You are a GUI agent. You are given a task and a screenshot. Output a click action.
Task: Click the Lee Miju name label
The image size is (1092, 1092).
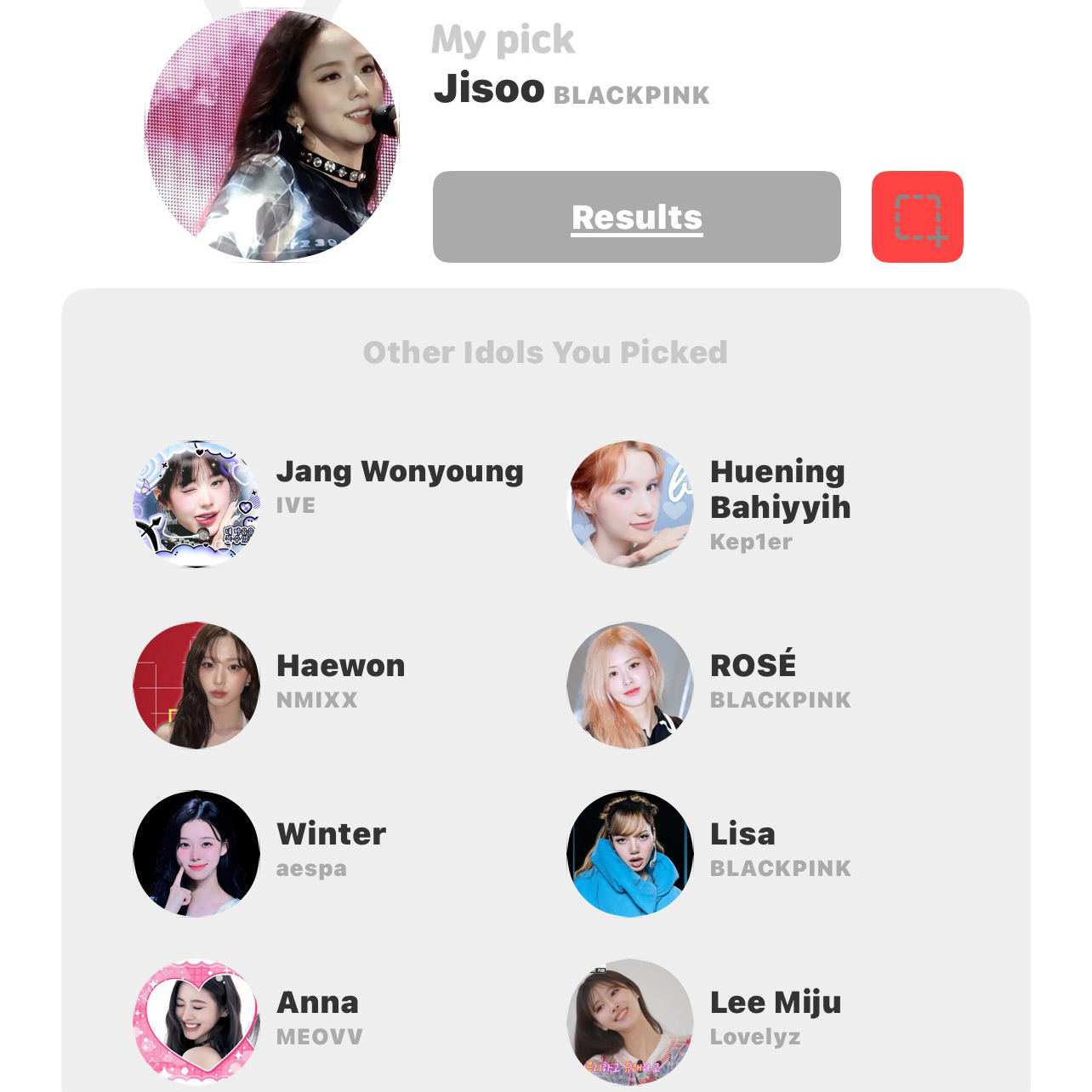776,1003
